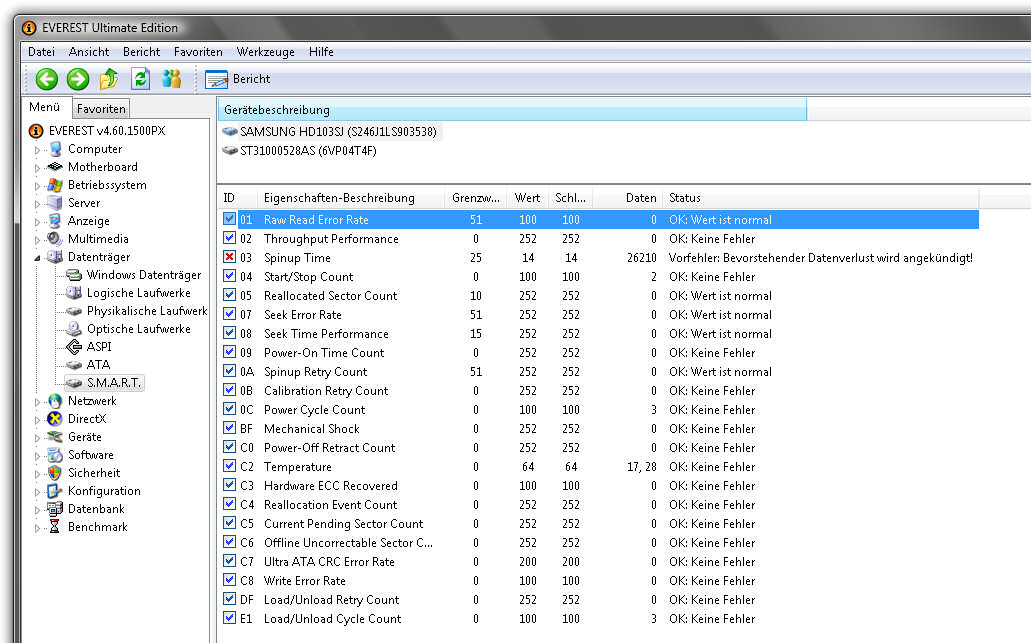Toggle checkbox for Load/Unload Cycle Count
This screenshot has width=1031, height=643.
[229, 618]
